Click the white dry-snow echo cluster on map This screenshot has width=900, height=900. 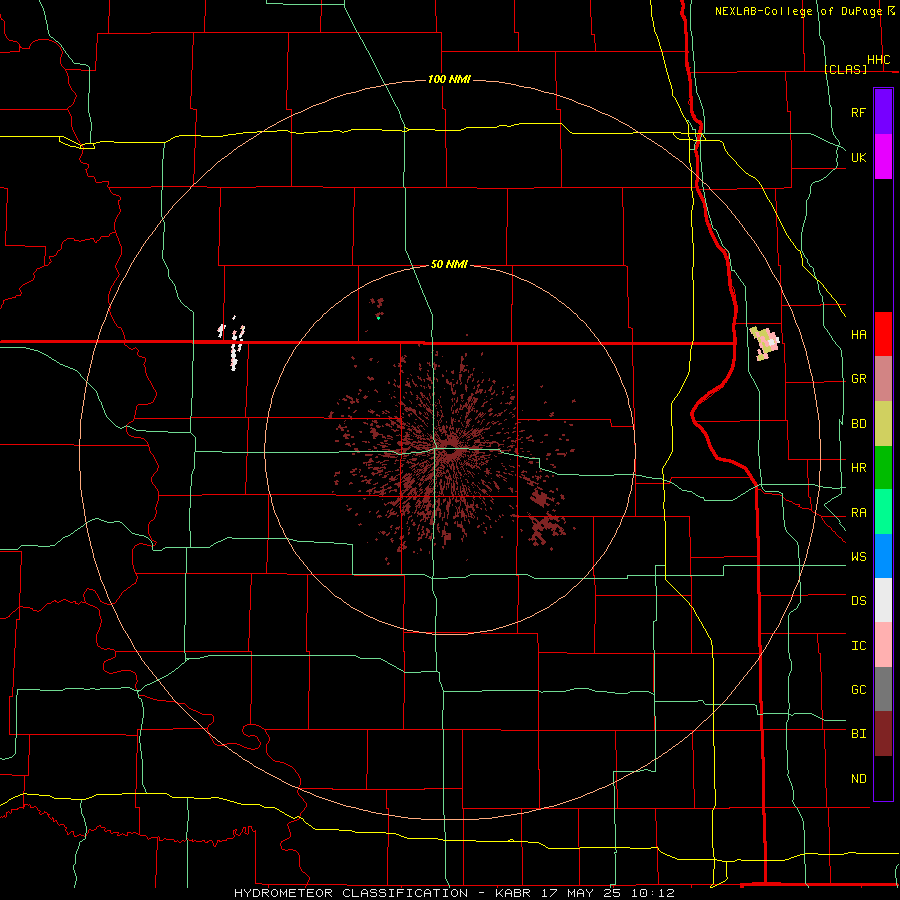click(232, 343)
